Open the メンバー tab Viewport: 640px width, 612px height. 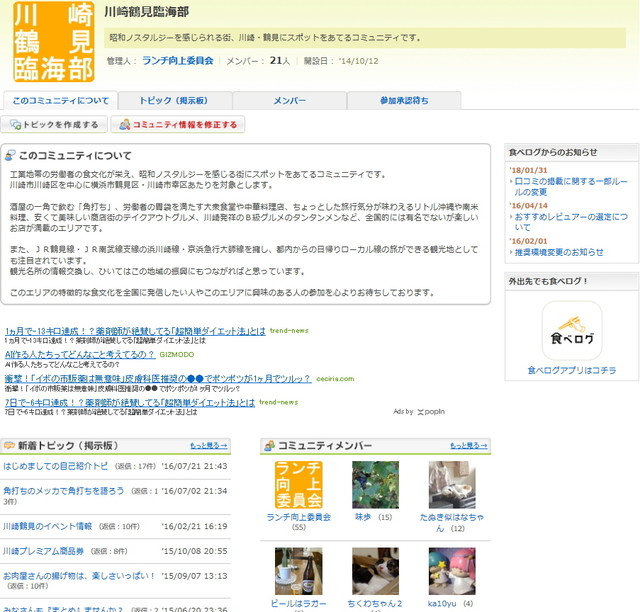click(290, 101)
